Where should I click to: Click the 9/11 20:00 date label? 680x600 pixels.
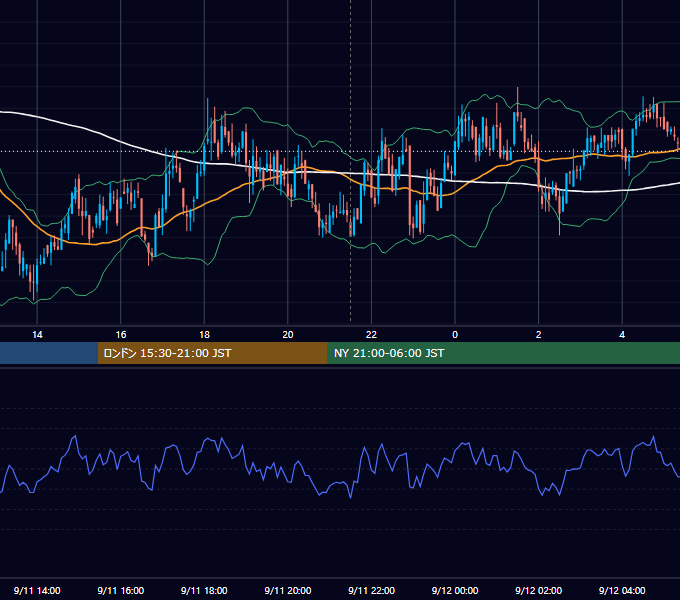coord(288,590)
